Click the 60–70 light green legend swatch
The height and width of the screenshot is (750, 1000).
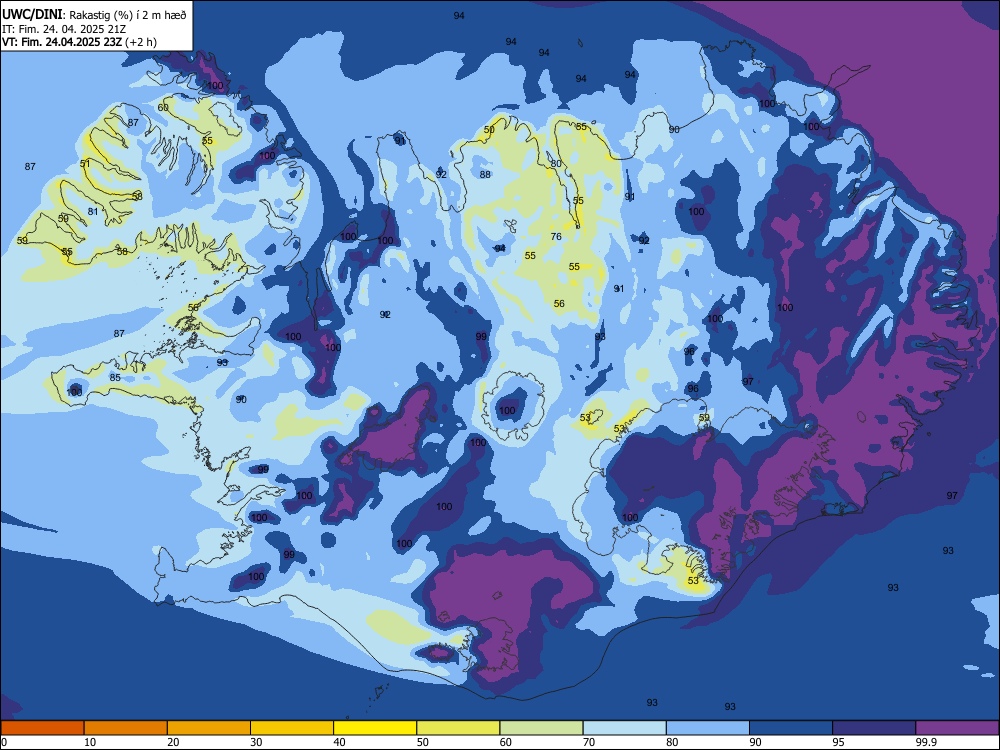[x=541, y=728]
